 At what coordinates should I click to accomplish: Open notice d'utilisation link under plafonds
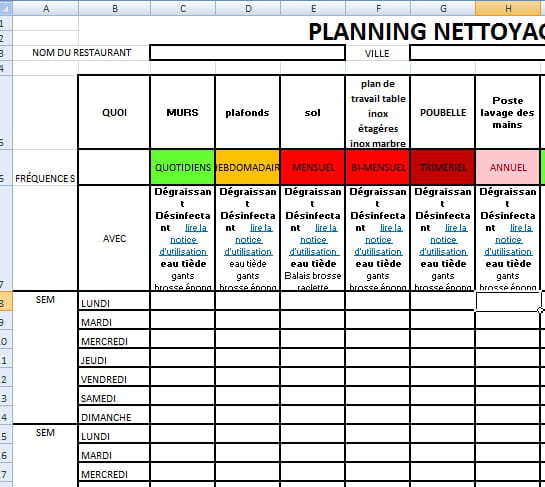tap(248, 240)
